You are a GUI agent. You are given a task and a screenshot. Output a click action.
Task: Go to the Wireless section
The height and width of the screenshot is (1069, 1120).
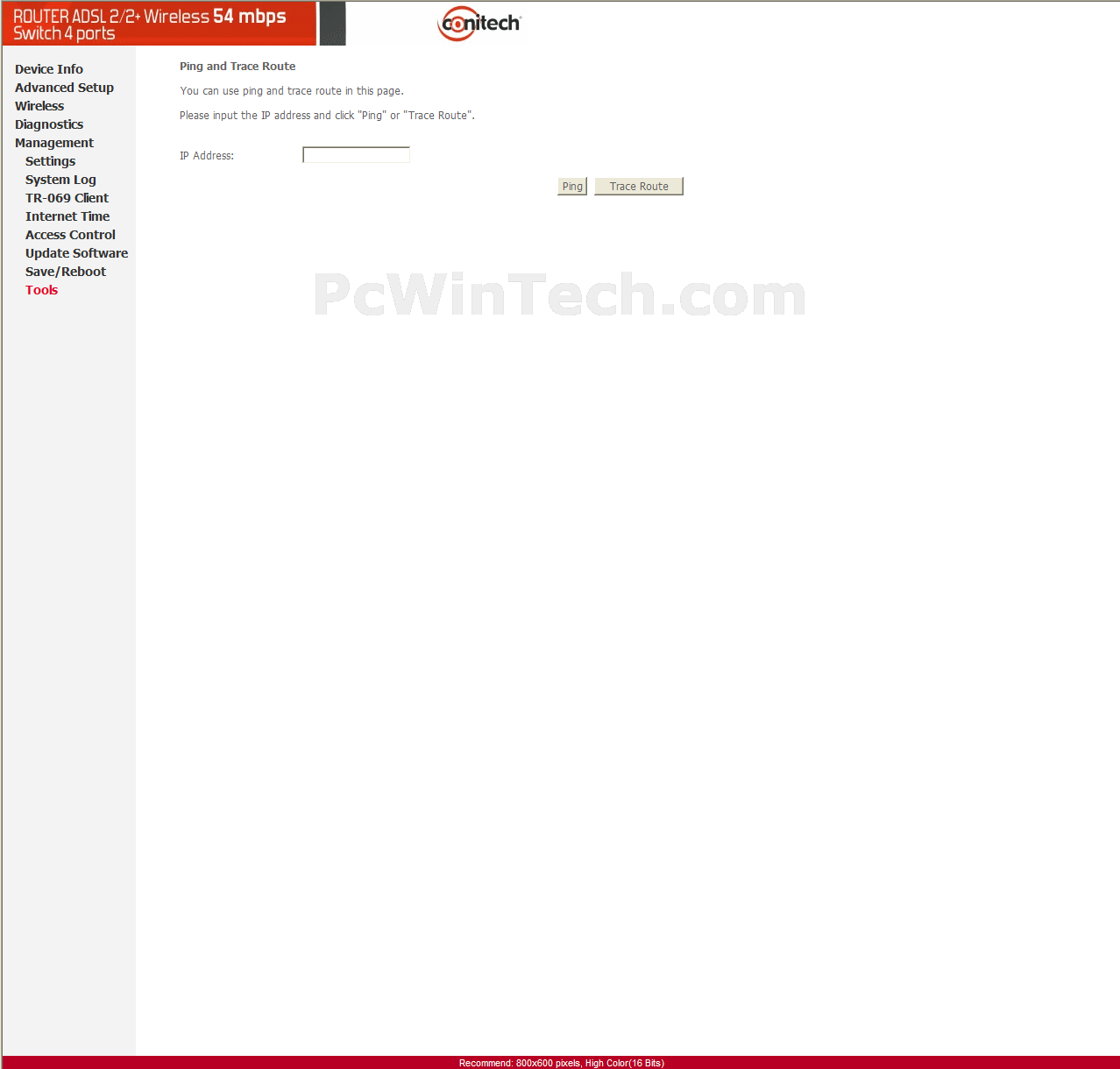coord(39,106)
